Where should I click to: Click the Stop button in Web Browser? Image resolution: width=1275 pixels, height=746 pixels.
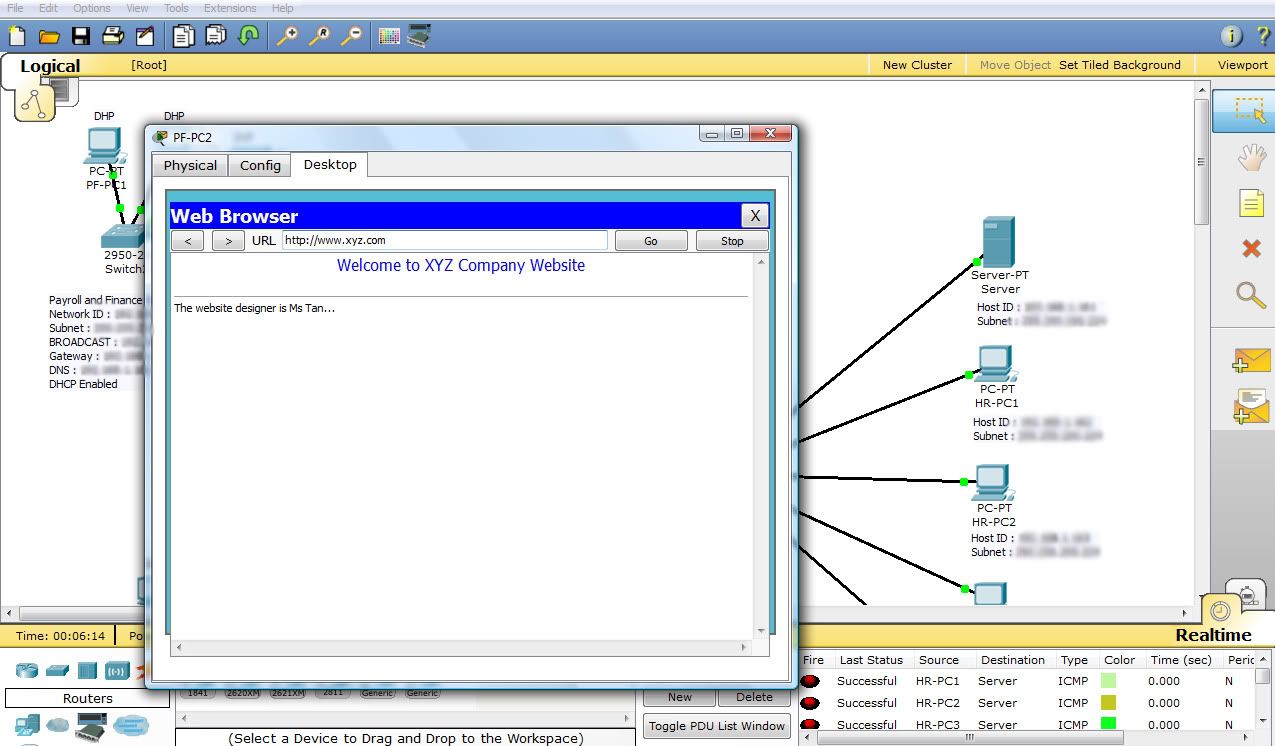point(732,241)
